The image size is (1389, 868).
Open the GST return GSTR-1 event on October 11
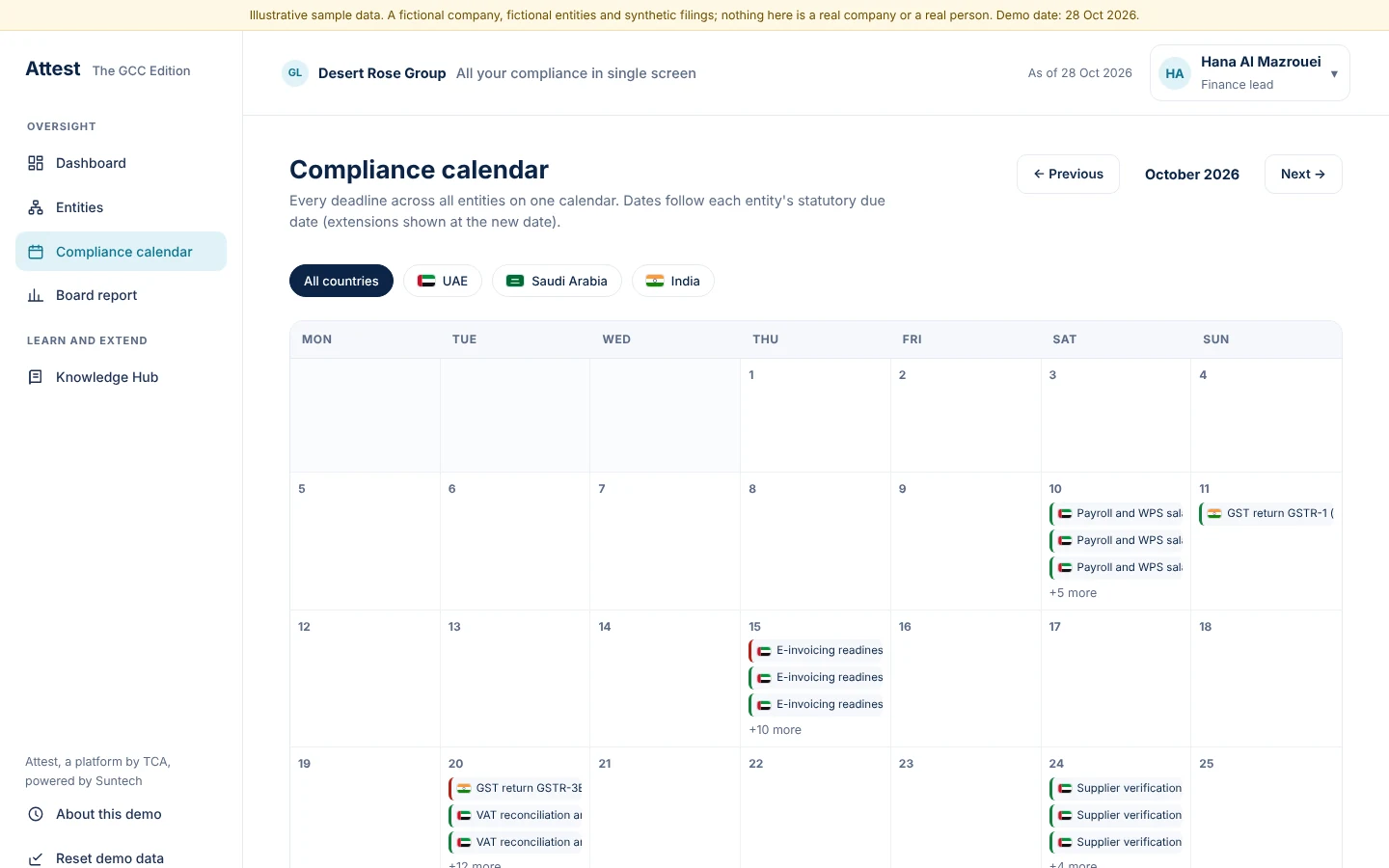1266,514
